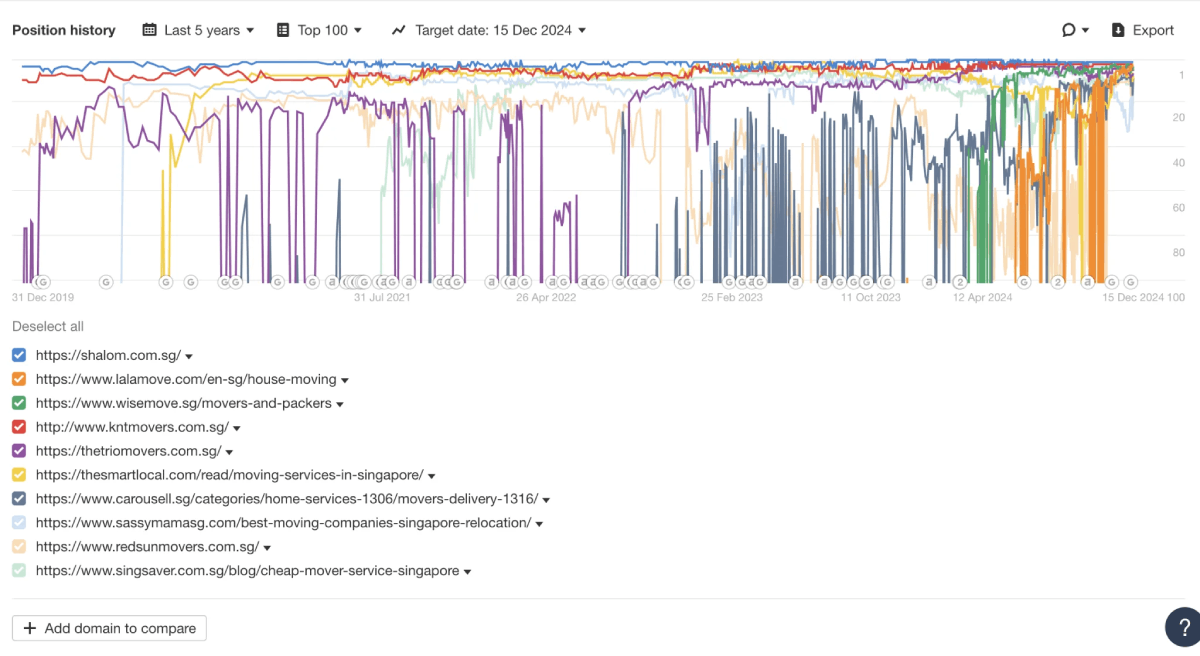The image size is (1200, 656).
Task: Click the plus icon in Add domain
Action: pyautogui.click(x=29, y=628)
